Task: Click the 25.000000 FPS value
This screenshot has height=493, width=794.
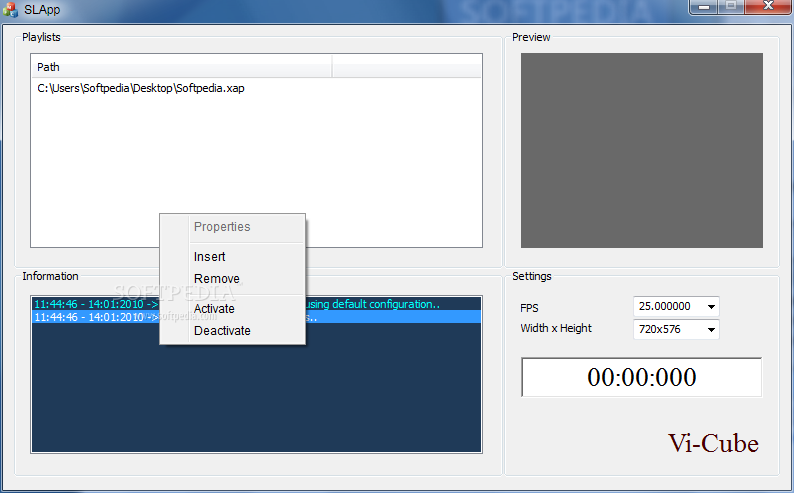Action: pyautogui.click(x=664, y=306)
